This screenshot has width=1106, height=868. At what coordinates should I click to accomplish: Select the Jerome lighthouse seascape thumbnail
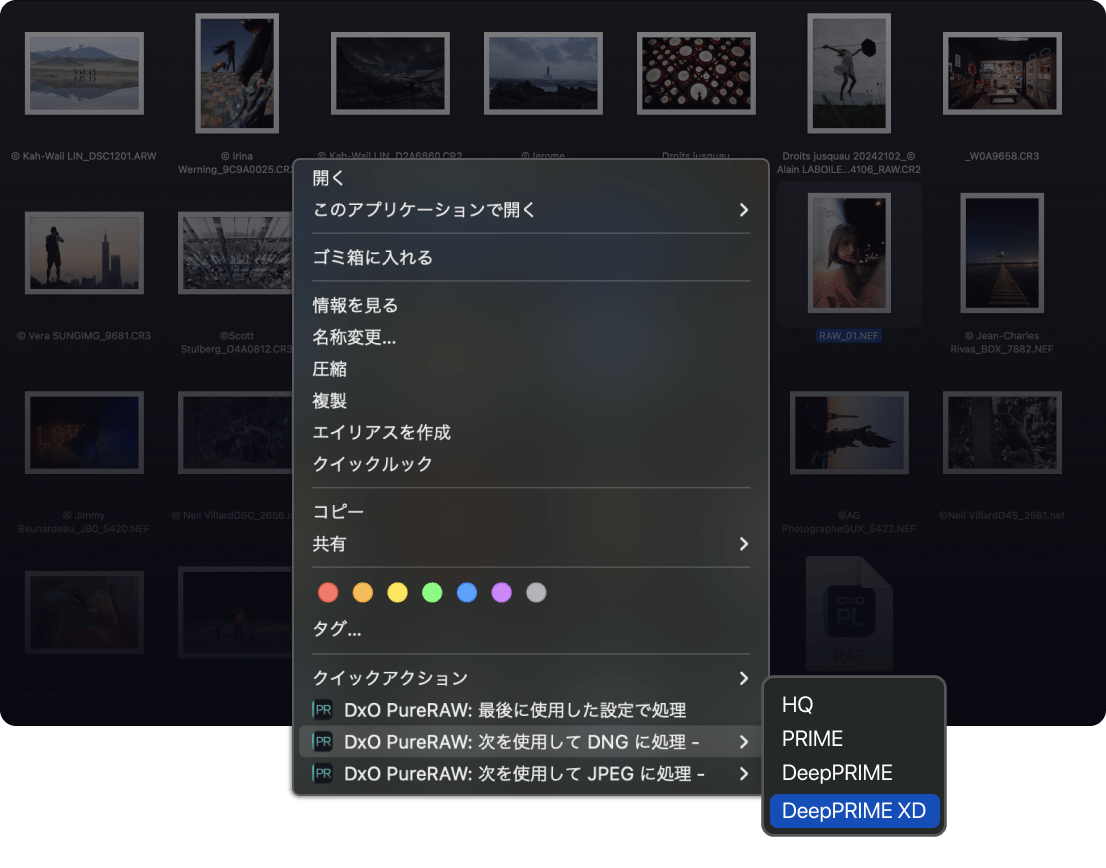(543, 73)
